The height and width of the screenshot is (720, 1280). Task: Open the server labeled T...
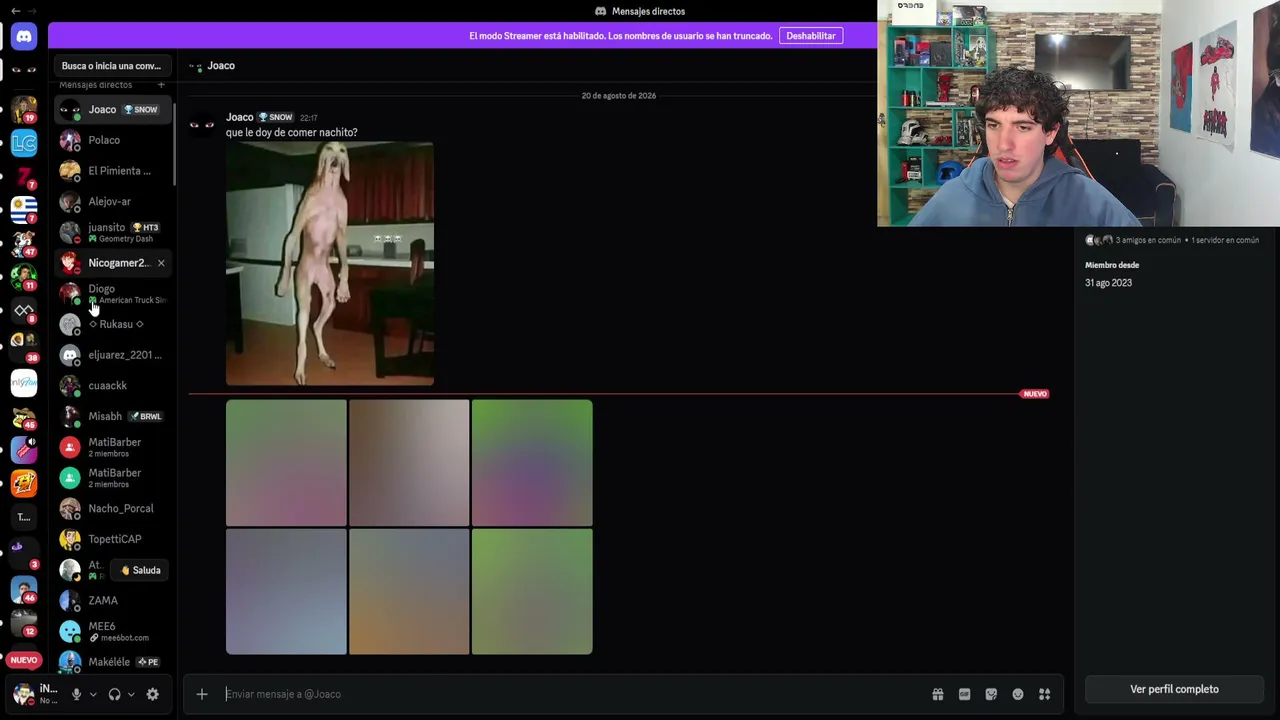[24, 517]
